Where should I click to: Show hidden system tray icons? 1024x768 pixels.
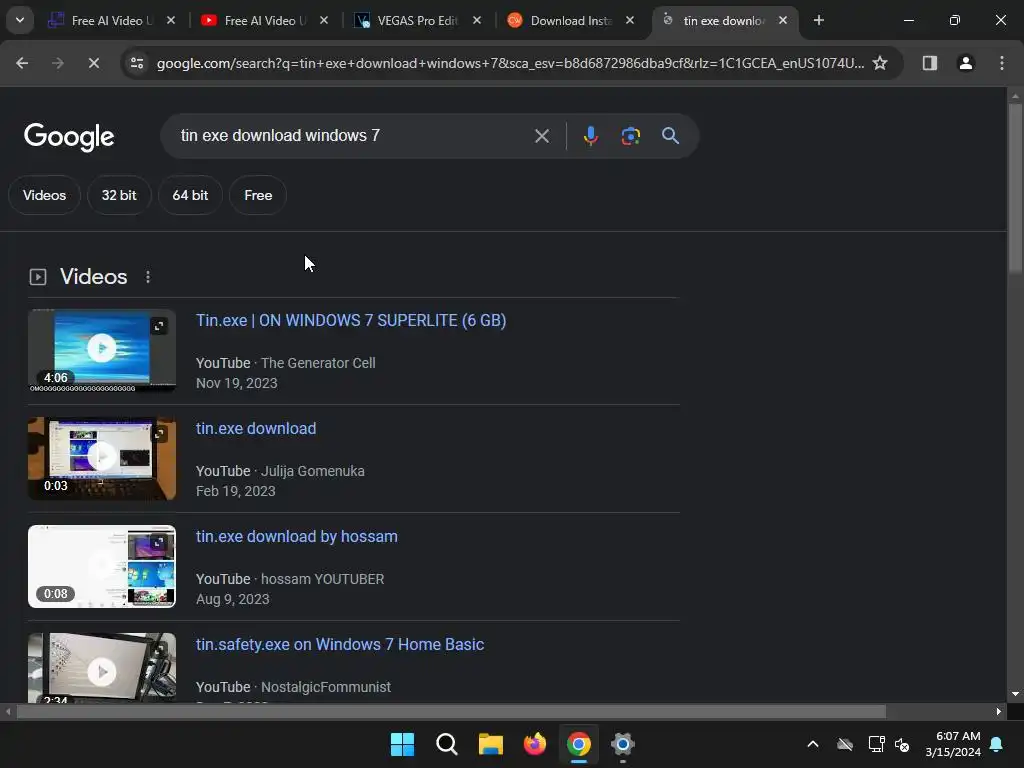point(812,744)
